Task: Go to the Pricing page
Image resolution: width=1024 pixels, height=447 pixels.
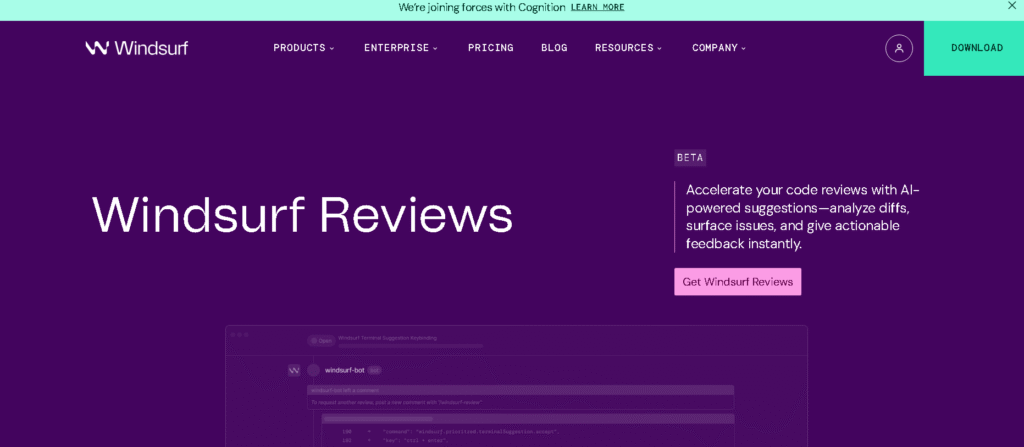Action: click(x=490, y=48)
